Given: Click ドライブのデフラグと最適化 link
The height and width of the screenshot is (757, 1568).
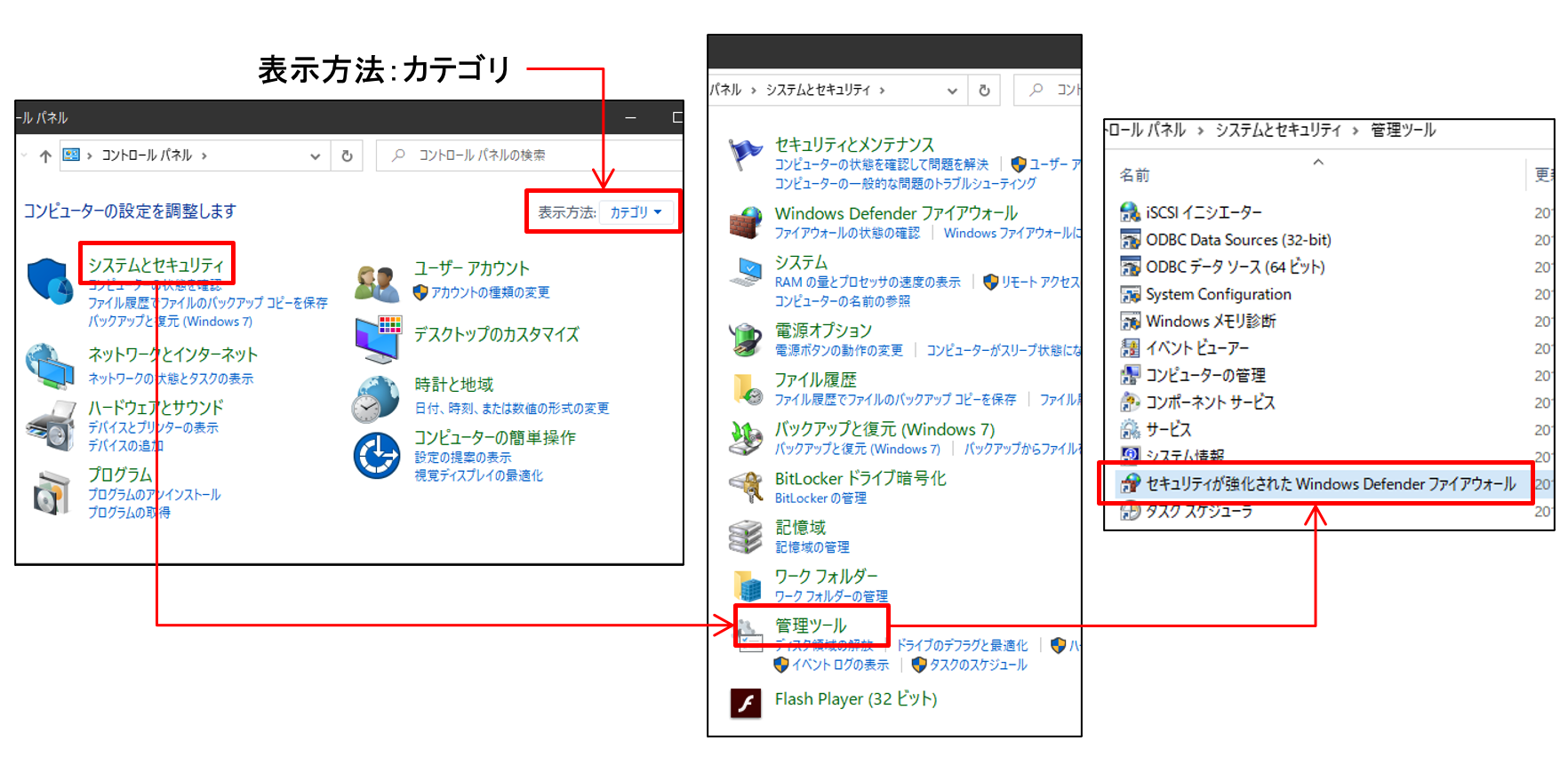Looking at the screenshot, I should (x=962, y=645).
